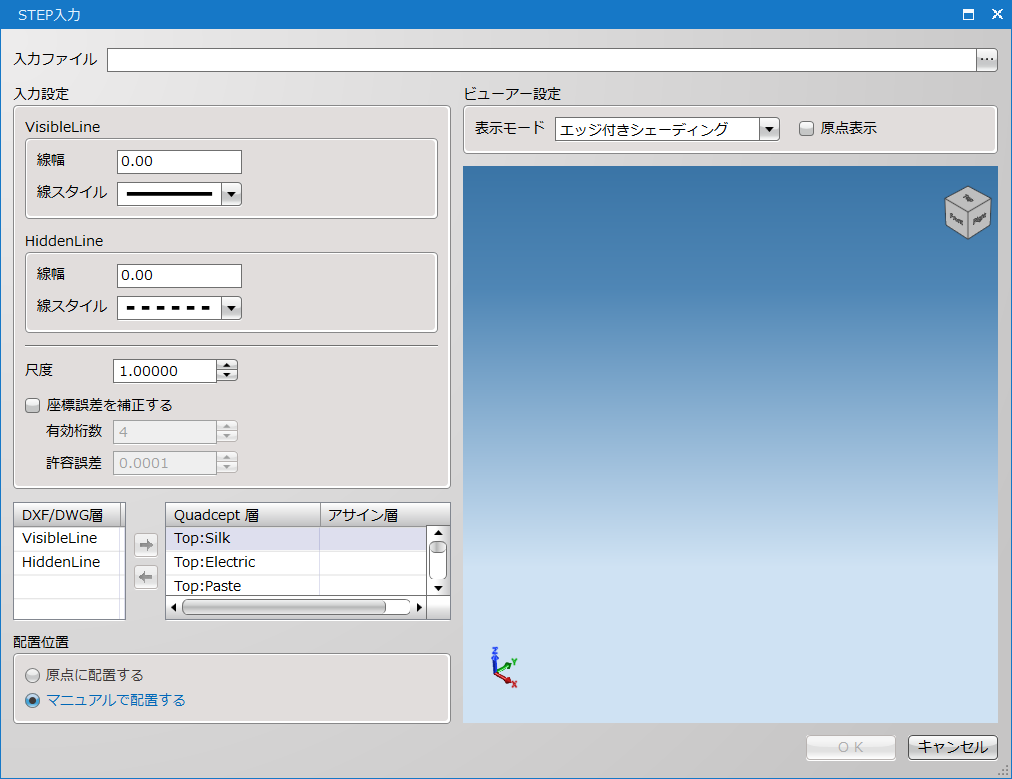1012x779 pixels.
Task: Increase 尺度 value with up spinner arrow
Action: 227,365
